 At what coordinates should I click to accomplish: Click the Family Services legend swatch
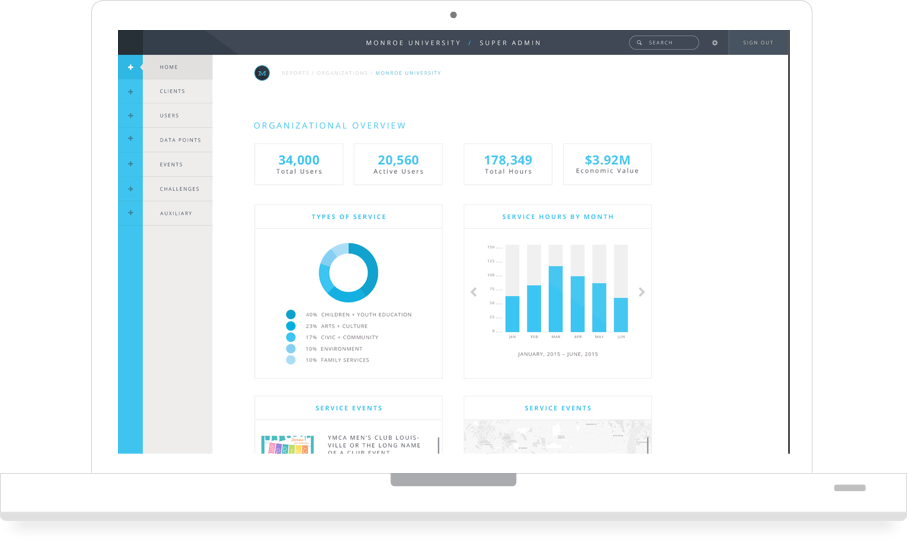tap(291, 360)
